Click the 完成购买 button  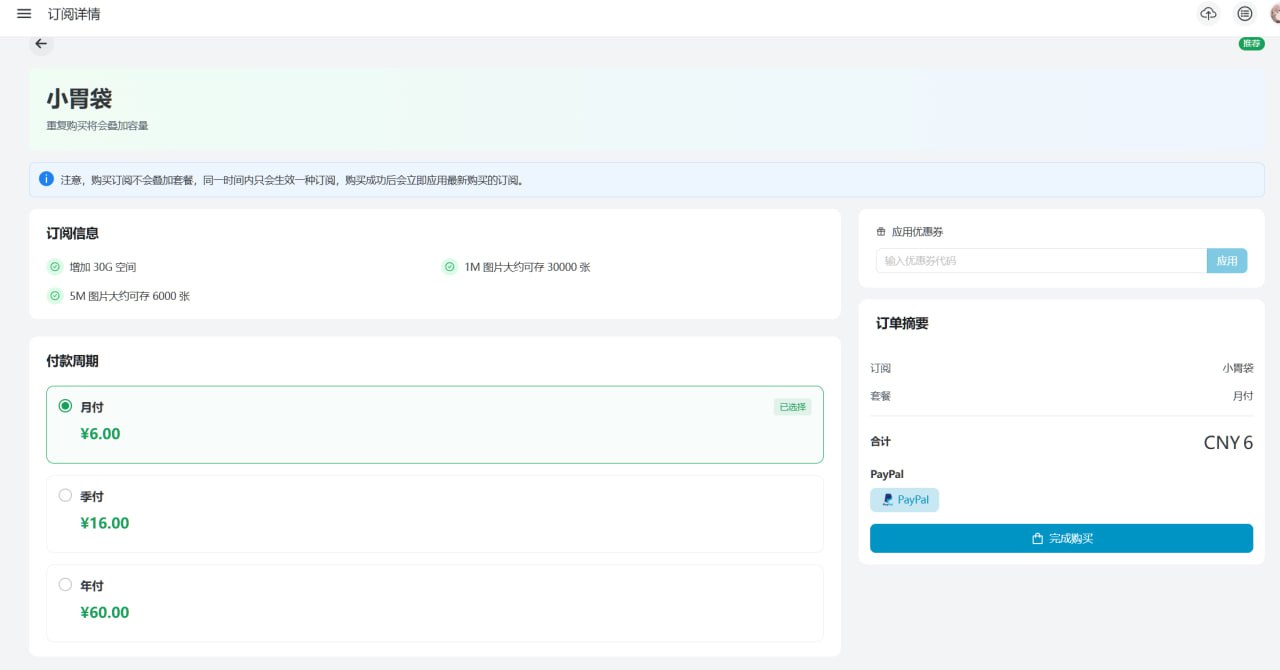pos(1061,538)
